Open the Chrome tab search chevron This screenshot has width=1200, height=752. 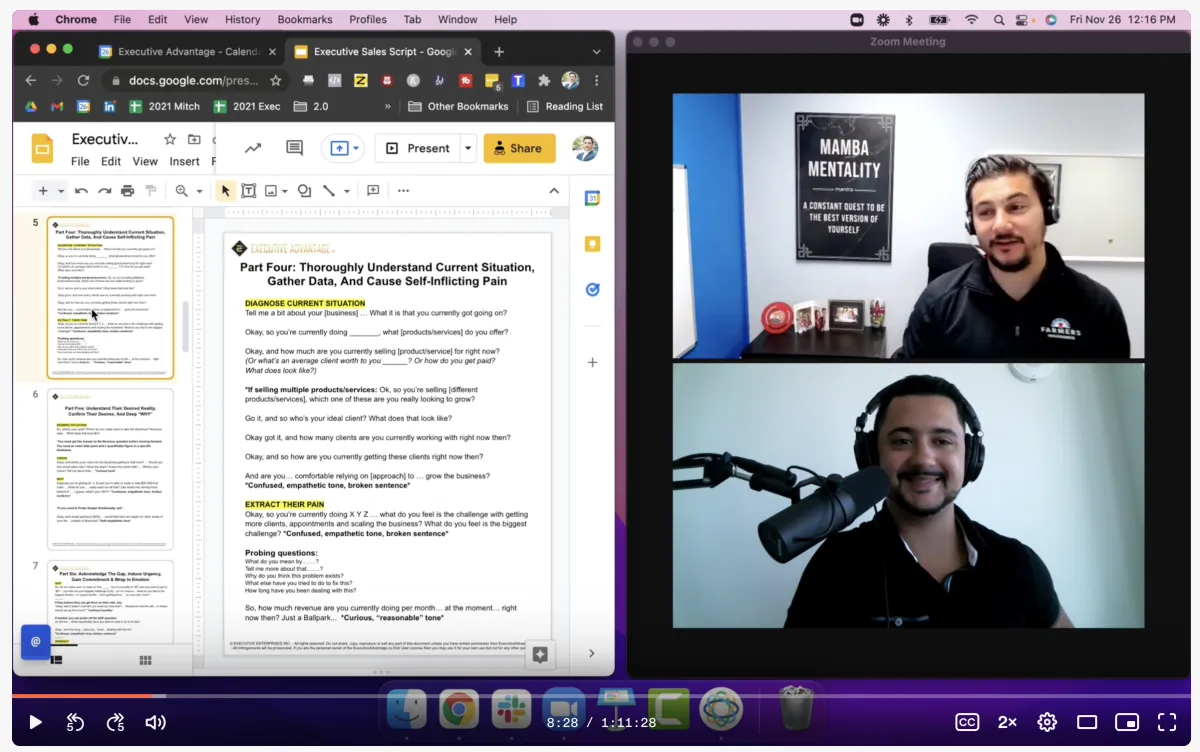coord(597,52)
